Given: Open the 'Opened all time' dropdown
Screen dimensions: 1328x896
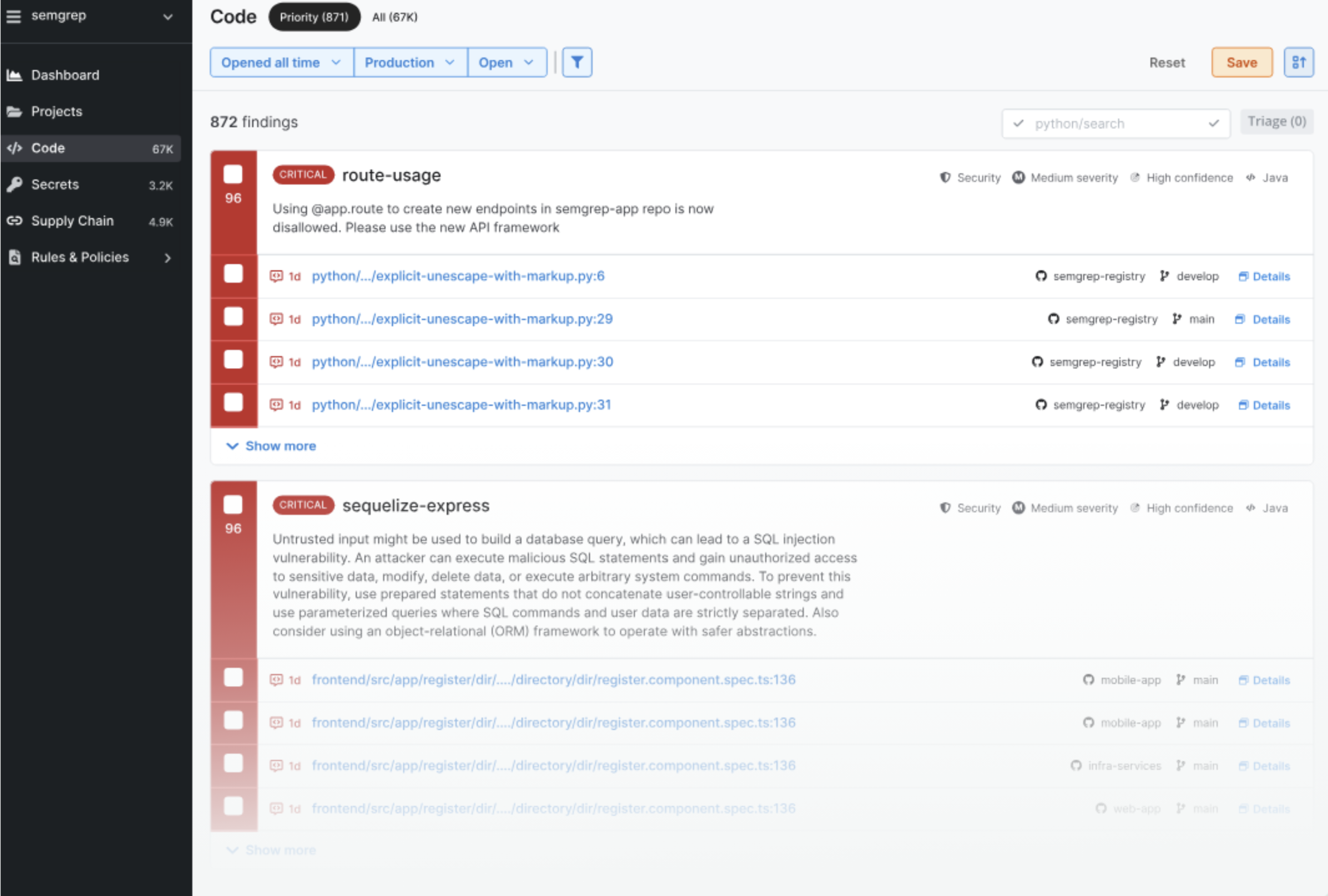Looking at the screenshot, I should (281, 62).
